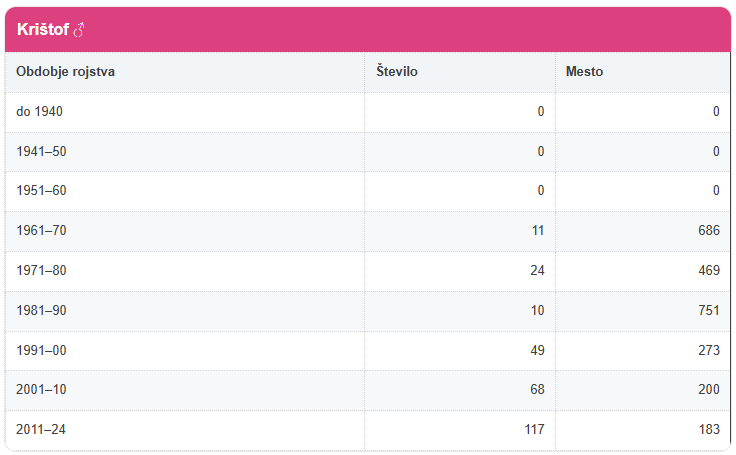Click the count value 117
736x455 pixels.
(533, 429)
